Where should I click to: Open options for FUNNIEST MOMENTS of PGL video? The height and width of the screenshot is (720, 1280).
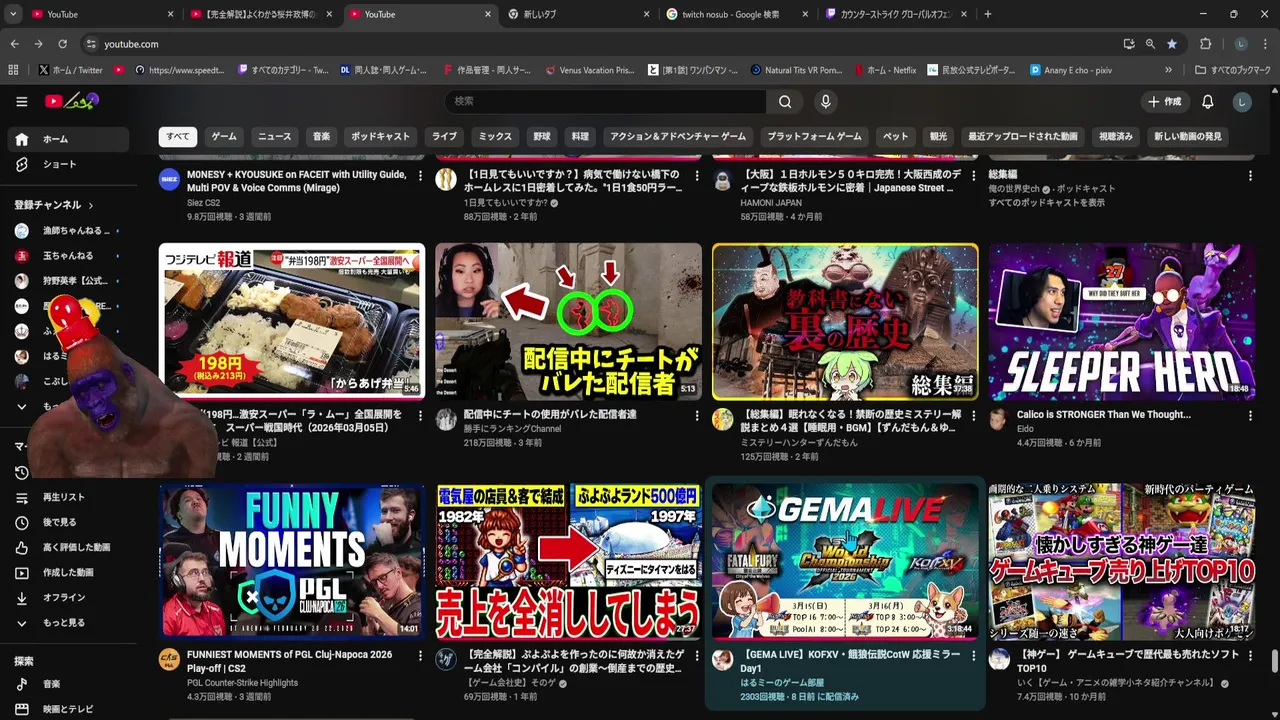click(x=420, y=656)
